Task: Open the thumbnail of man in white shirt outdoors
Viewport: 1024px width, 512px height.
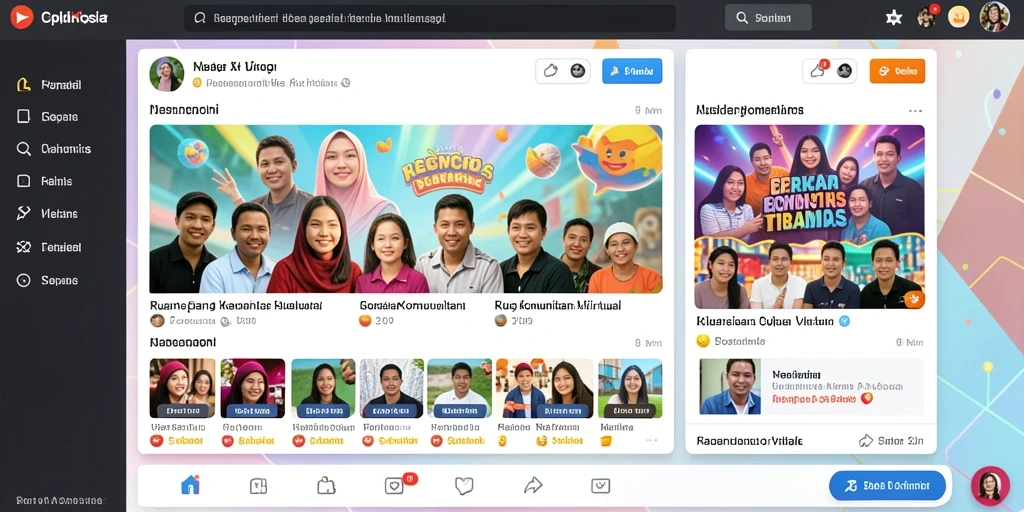Action: point(460,388)
